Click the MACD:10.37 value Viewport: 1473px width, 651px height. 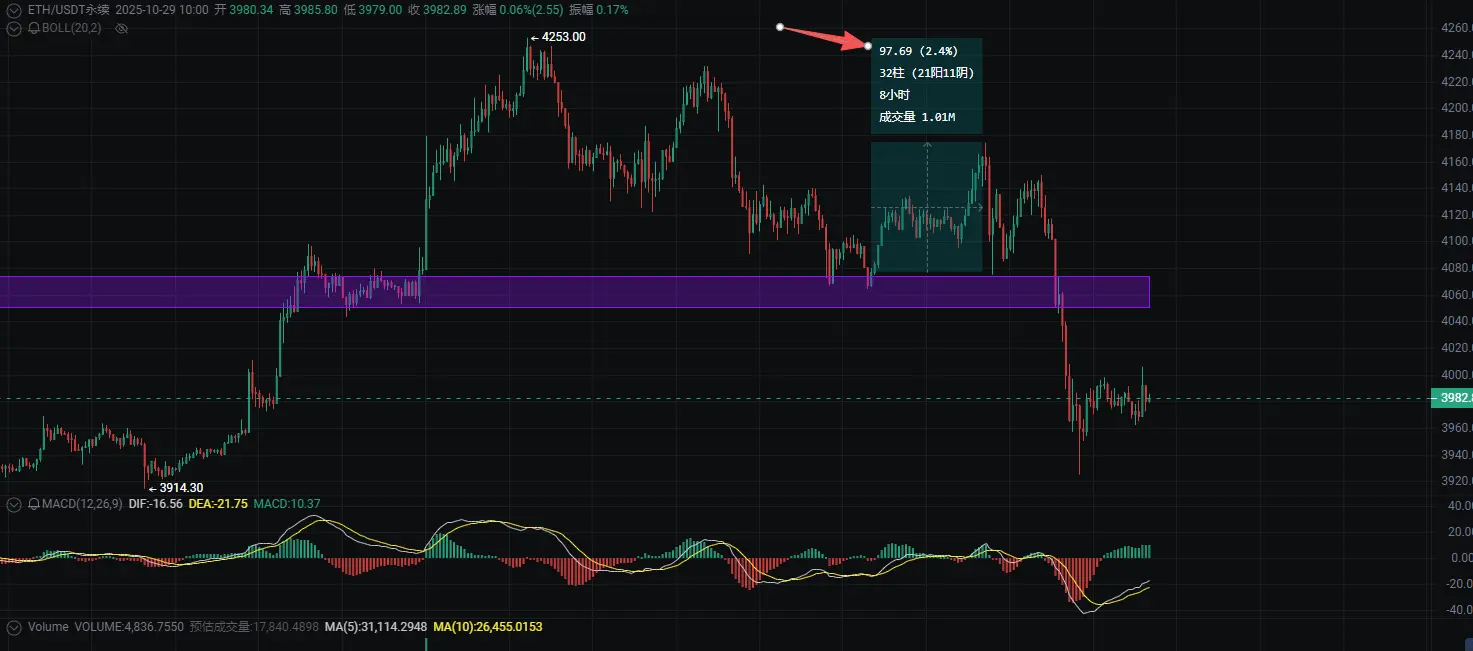(287, 504)
